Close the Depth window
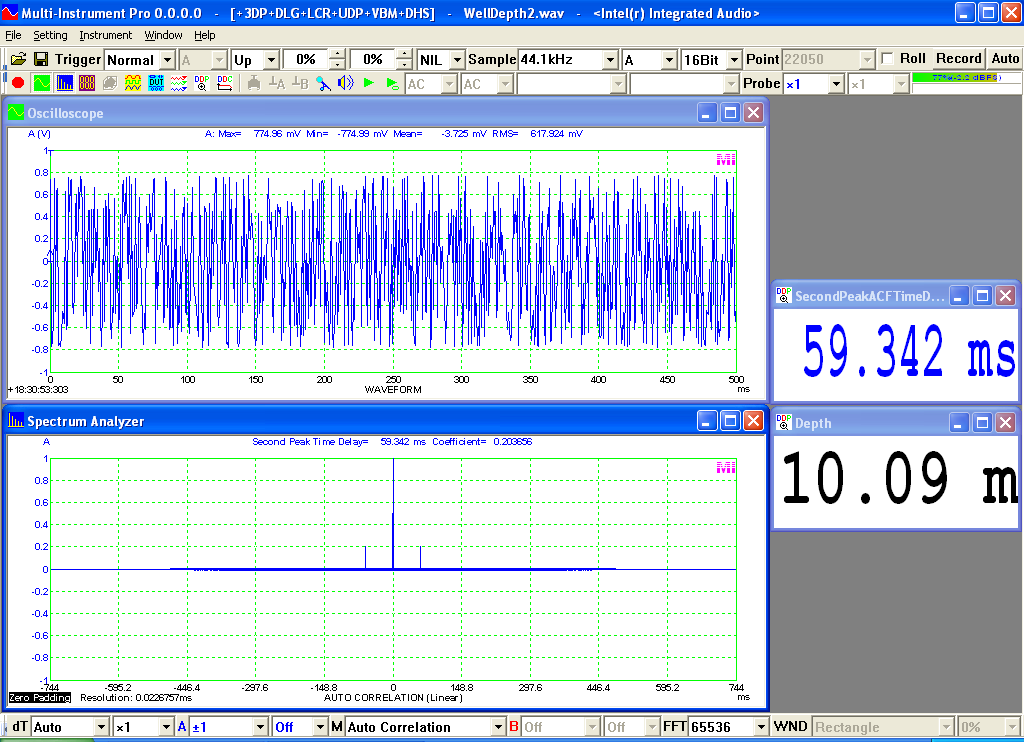Image resolution: width=1024 pixels, height=742 pixels. 1006,423
